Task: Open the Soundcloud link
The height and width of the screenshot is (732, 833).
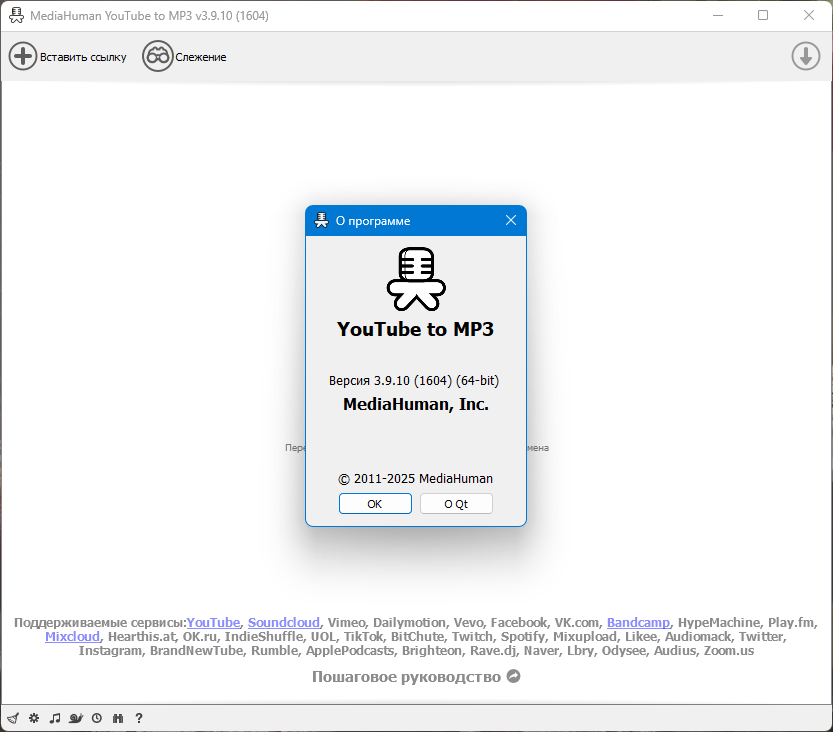Action: tap(284, 622)
